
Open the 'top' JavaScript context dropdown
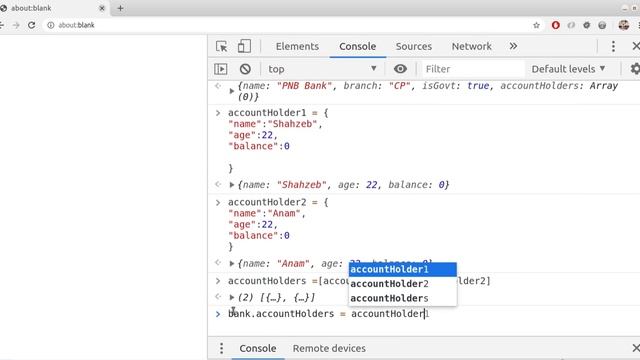pos(322,69)
